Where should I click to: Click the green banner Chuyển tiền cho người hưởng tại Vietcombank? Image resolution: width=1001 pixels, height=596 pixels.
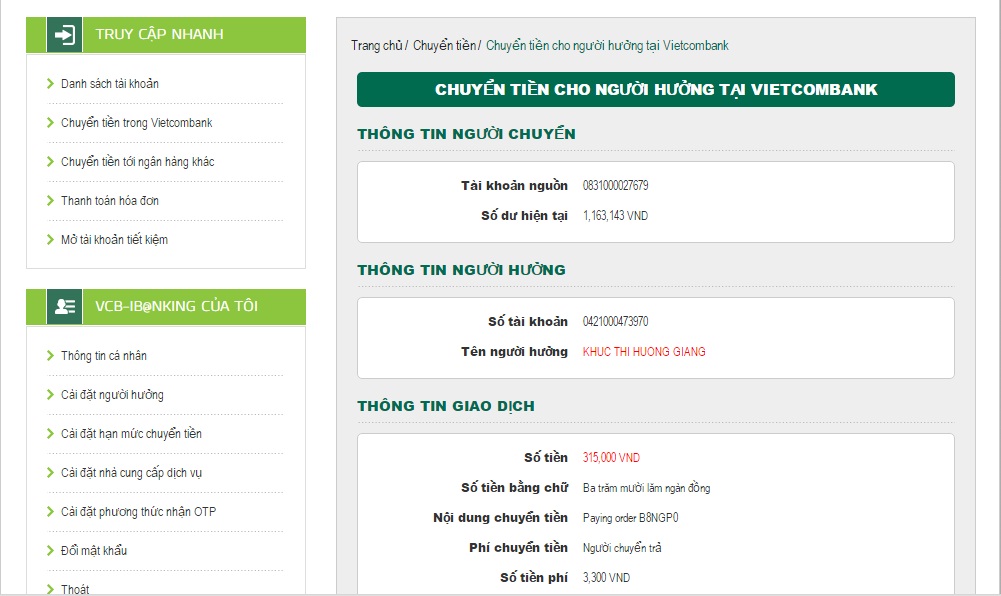656,89
